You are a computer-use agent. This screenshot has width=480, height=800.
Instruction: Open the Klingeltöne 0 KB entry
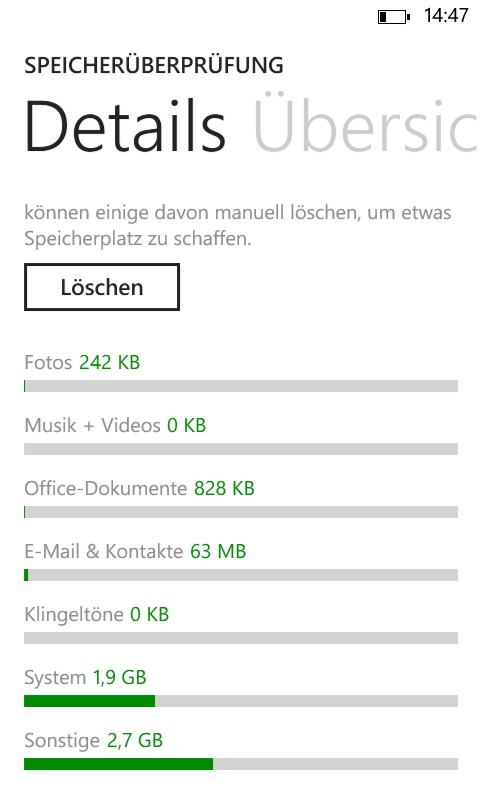[x=96, y=614]
